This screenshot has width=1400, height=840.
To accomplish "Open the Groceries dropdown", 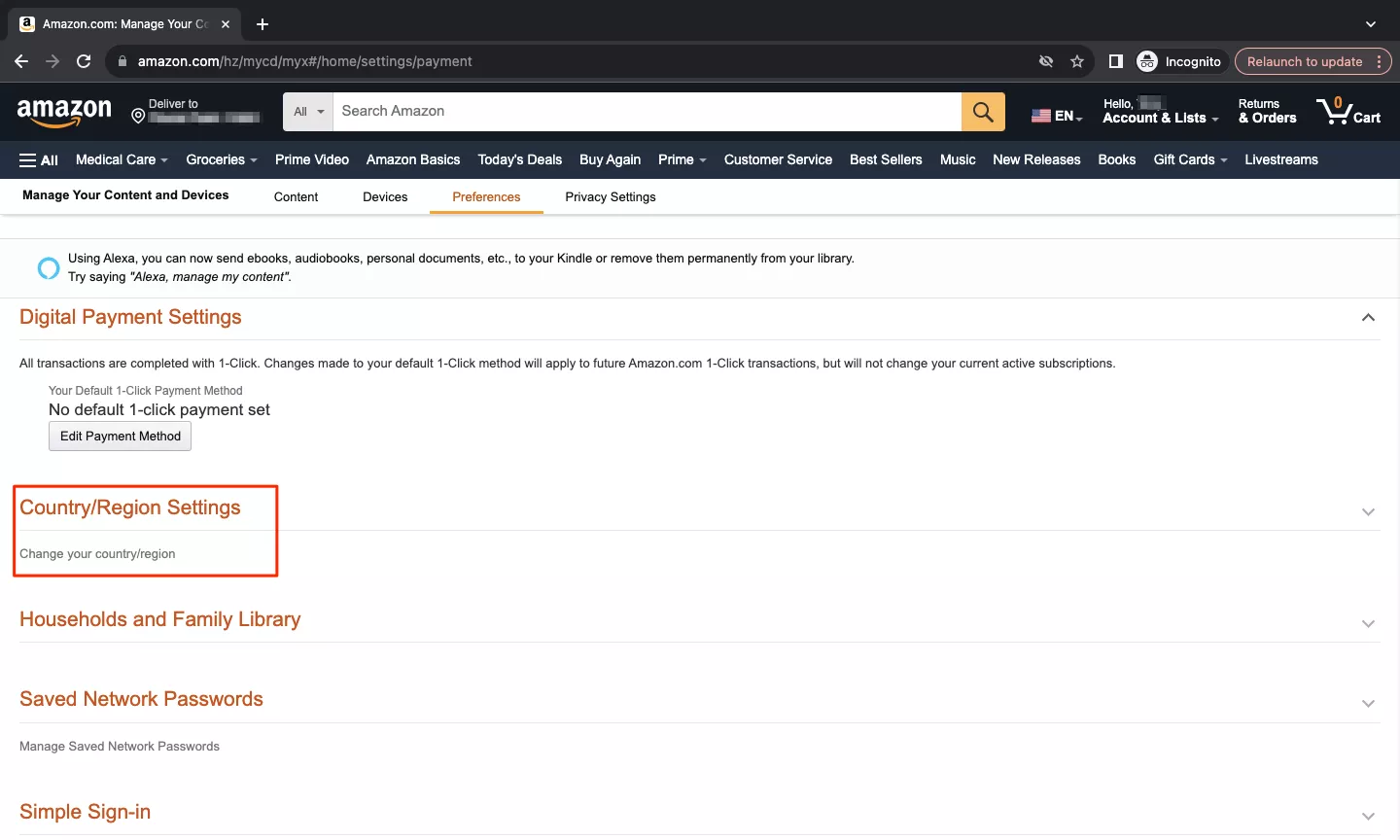I will point(222,159).
